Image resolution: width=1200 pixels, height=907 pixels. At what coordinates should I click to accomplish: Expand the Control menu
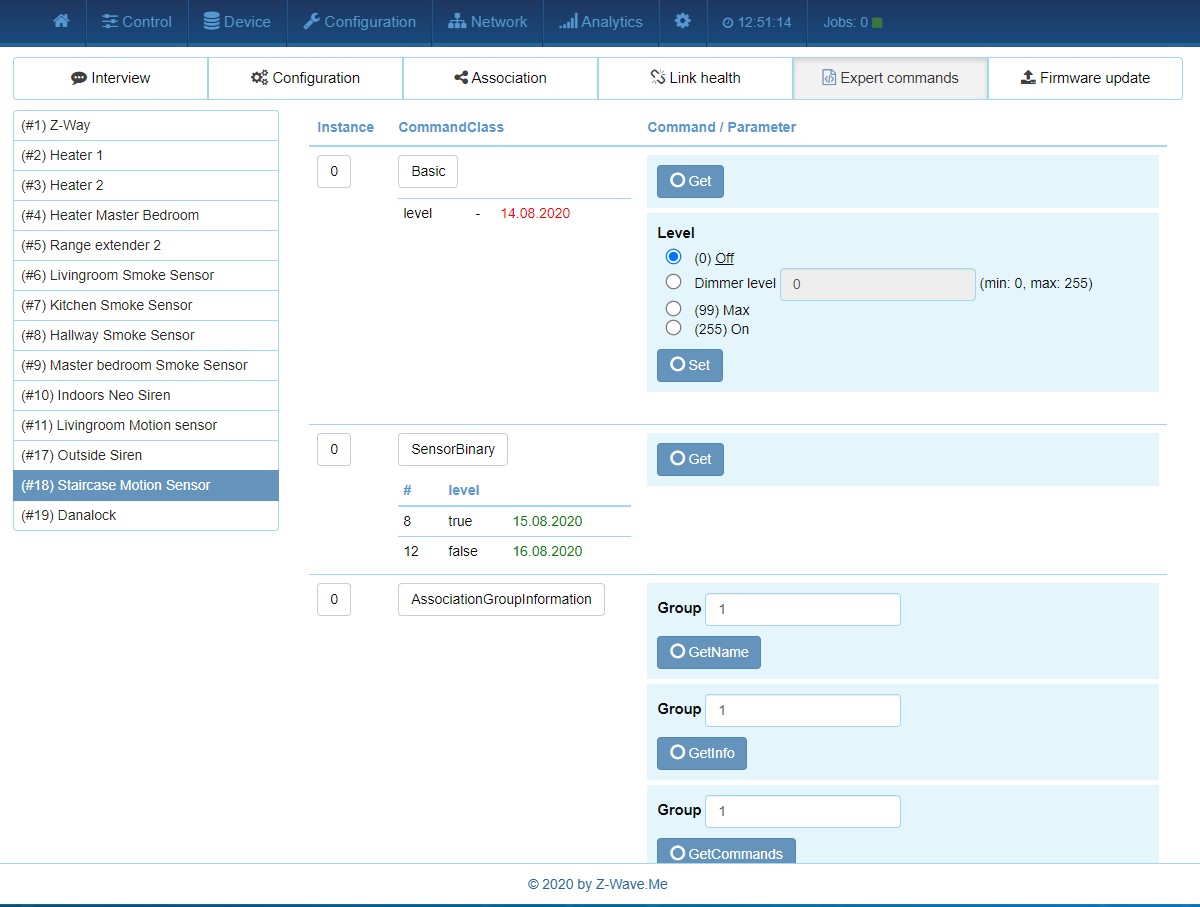click(x=137, y=22)
